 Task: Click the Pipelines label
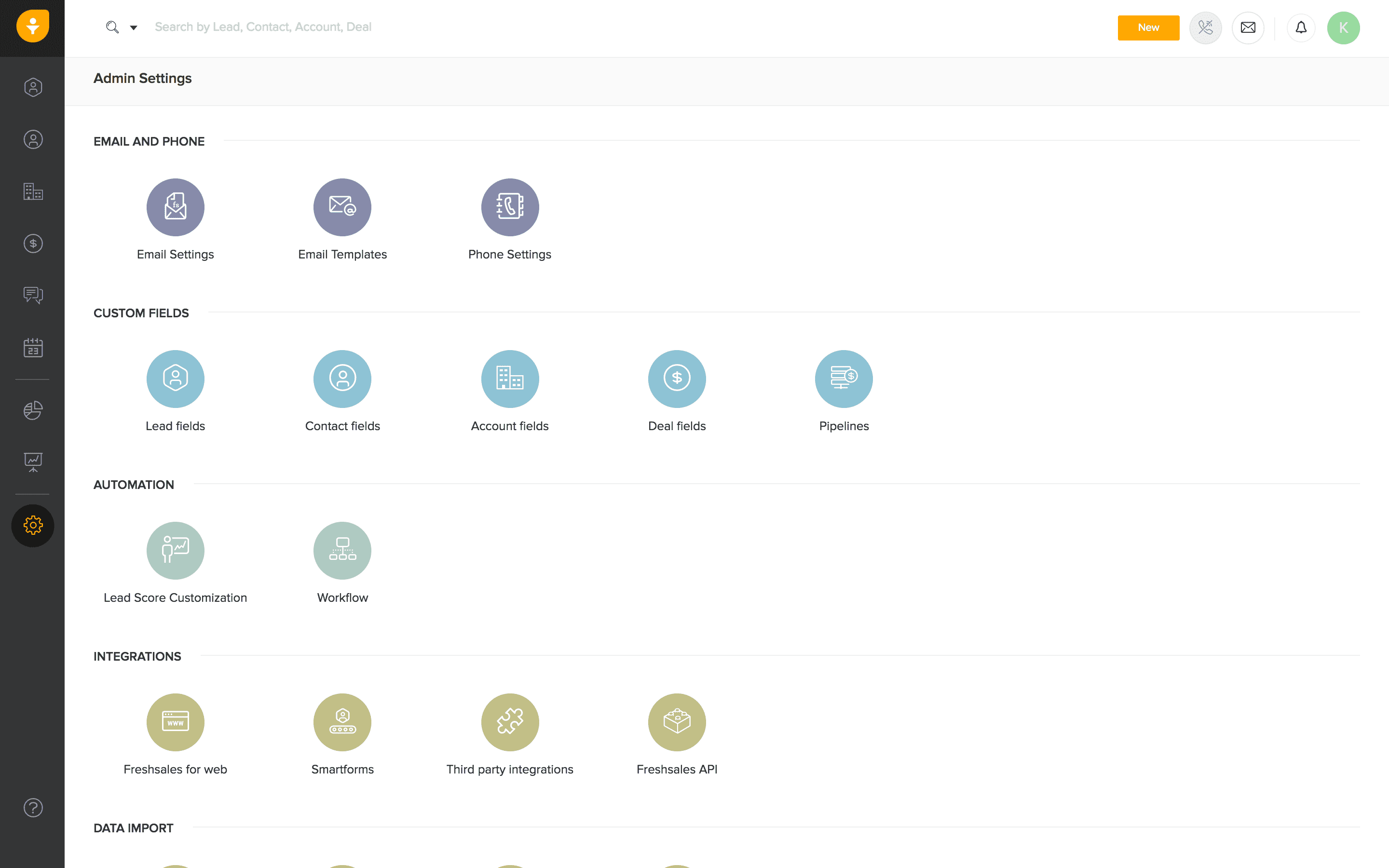click(844, 426)
